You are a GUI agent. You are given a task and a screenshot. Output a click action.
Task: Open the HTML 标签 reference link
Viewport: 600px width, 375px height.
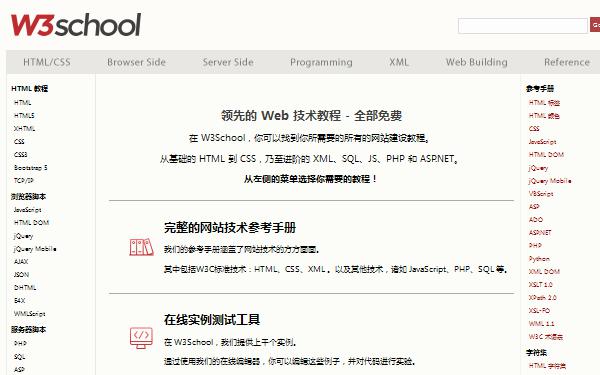pos(544,103)
